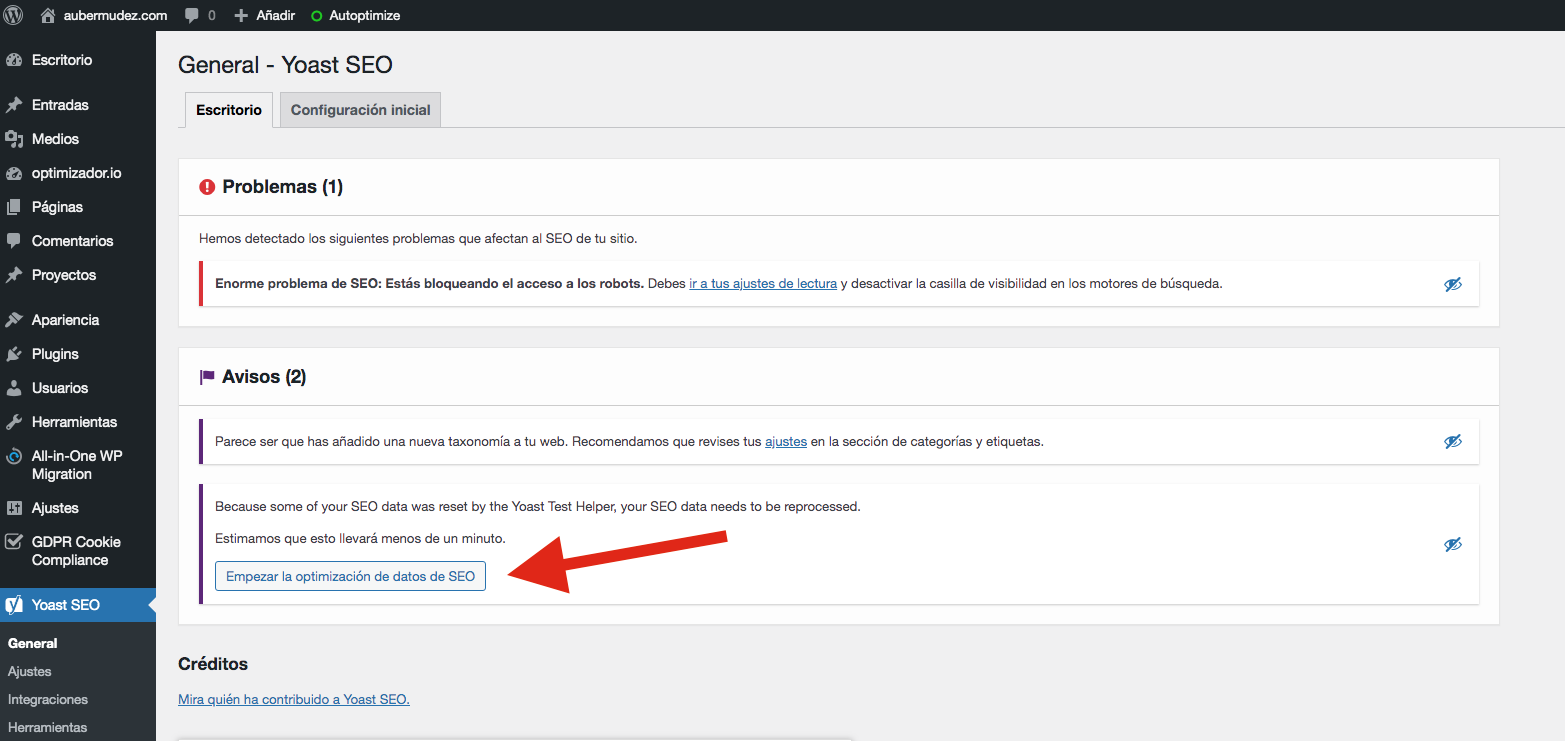Click the aubermudez.com site name
Image resolution: width=1565 pixels, height=741 pixels.
(x=116, y=16)
